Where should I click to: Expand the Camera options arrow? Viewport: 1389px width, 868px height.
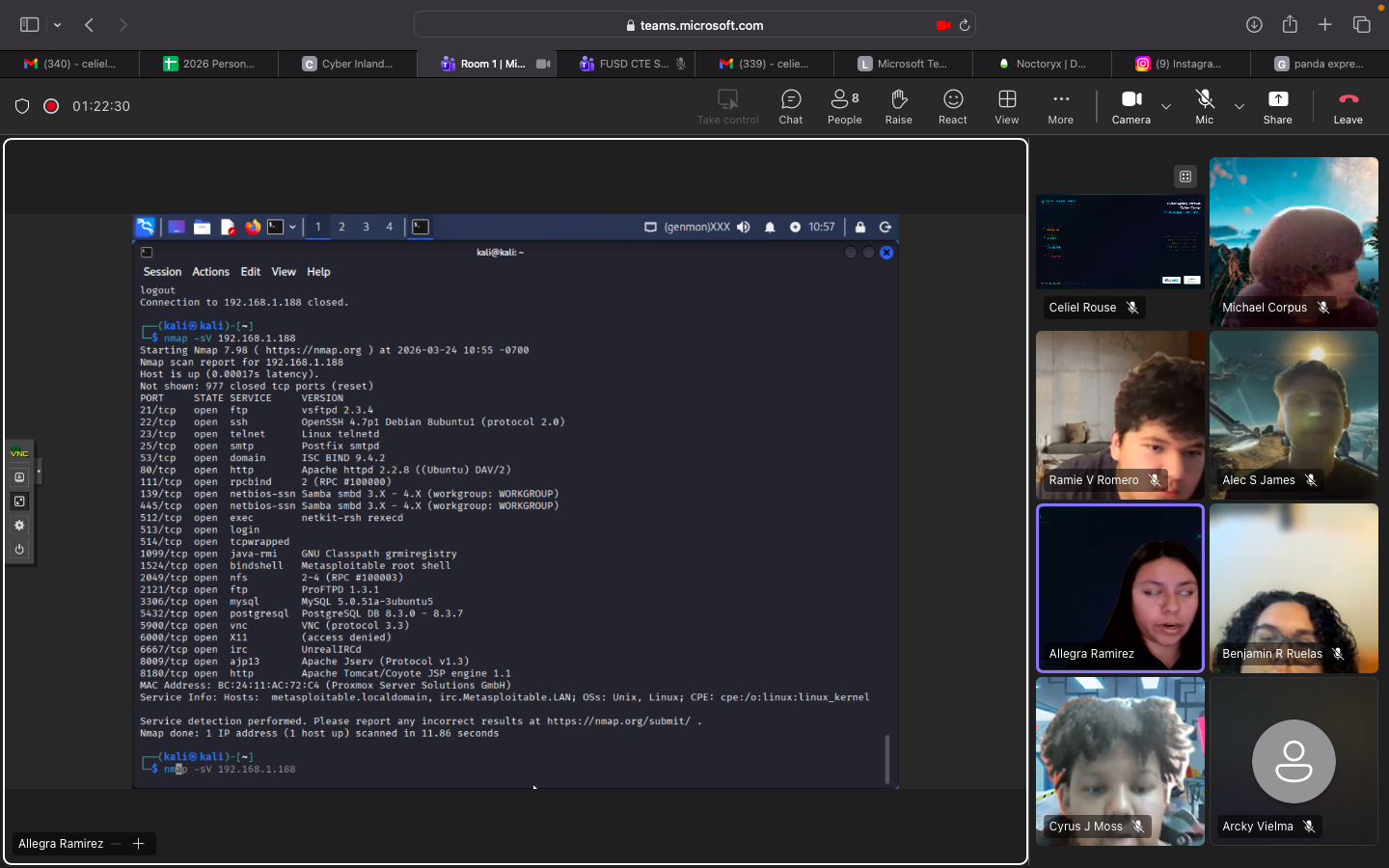[x=1166, y=106]
